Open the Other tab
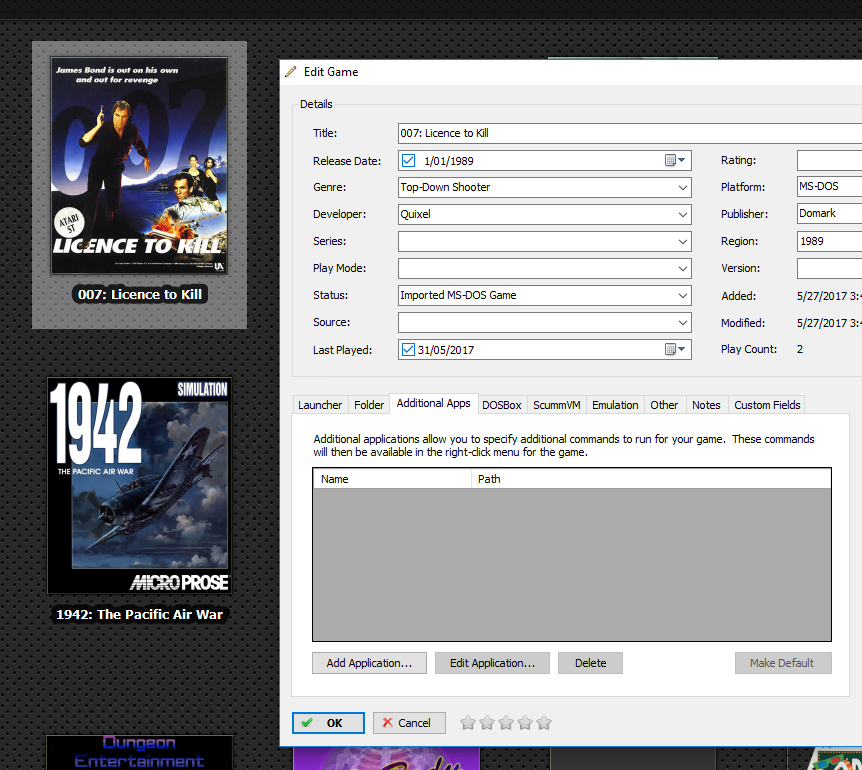Viewport: 862px width, 770px height. pyautogui.click(x=664, y=405)
